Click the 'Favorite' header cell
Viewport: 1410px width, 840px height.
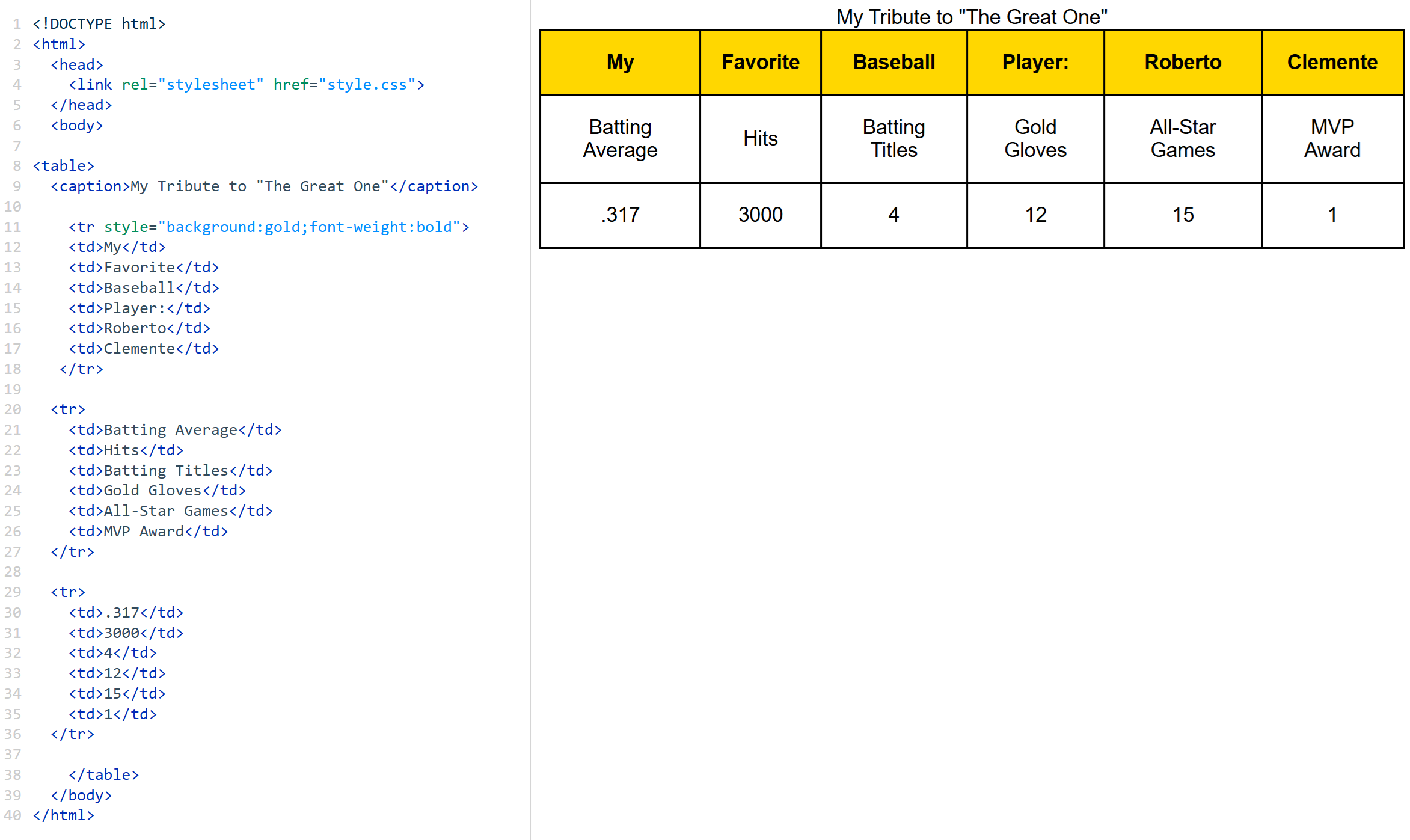(x=760, y=63)
